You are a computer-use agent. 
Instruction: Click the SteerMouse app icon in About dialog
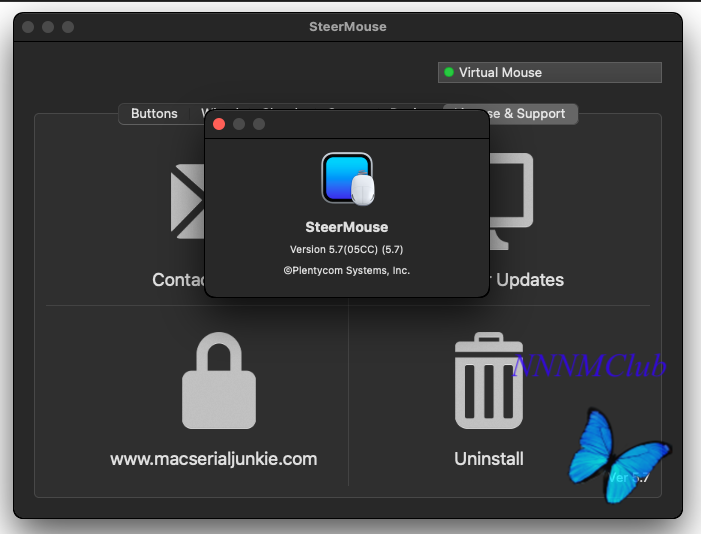[348, 179]
